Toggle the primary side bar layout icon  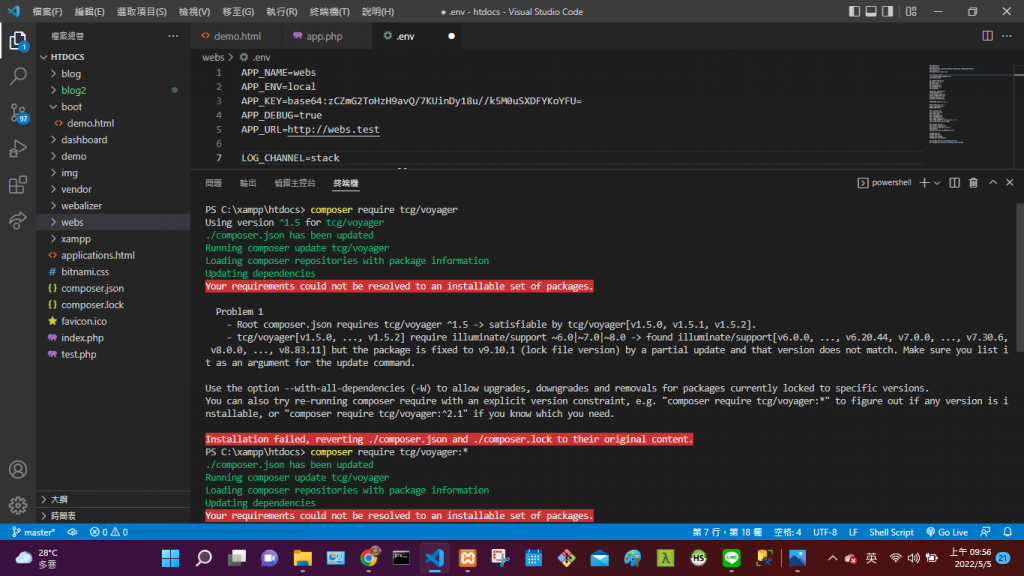click(x=854, y=11)
